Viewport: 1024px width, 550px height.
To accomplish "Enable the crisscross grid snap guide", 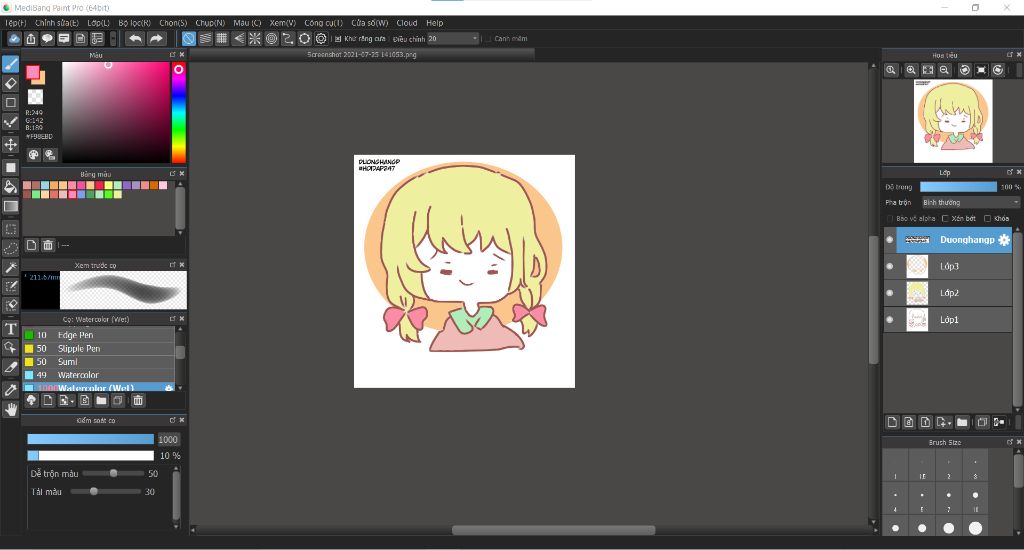I will point(222,39).
